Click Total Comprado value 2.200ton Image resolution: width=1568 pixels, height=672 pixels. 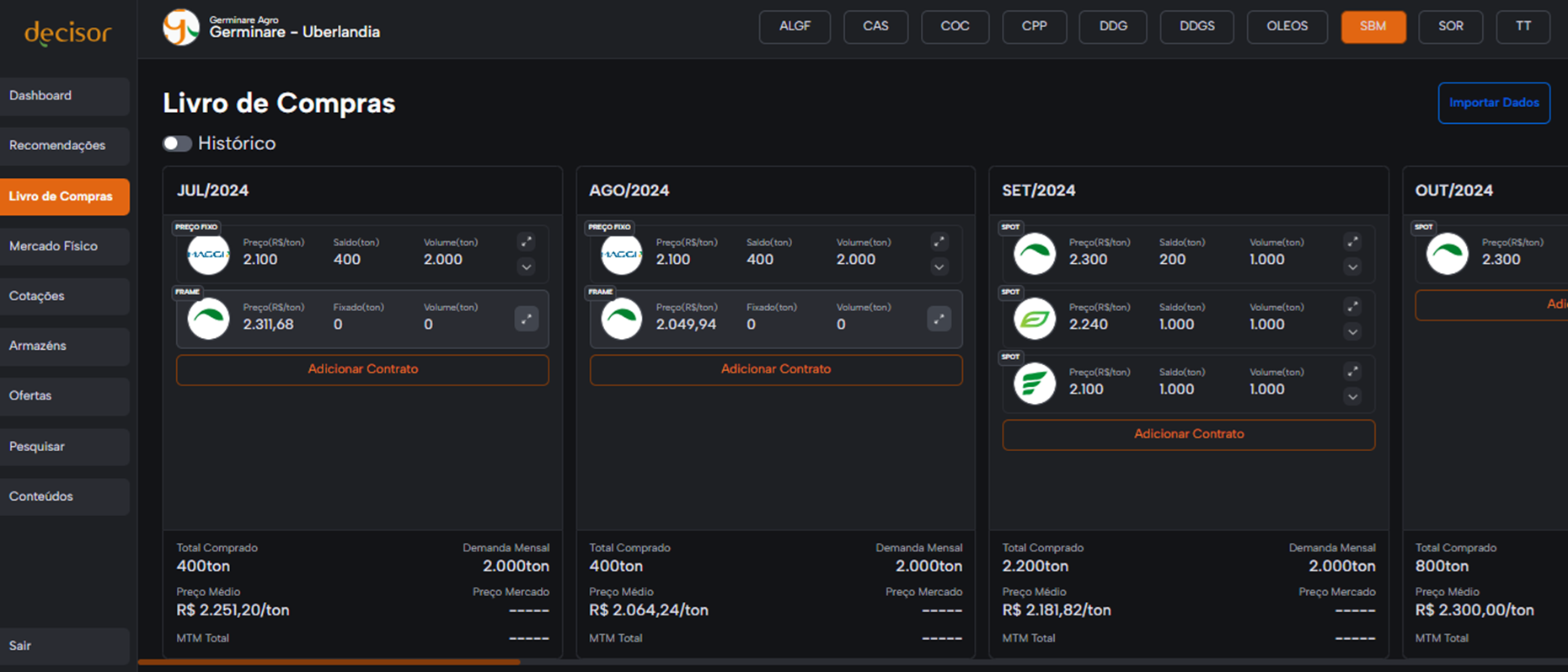pyautogui.click(x=1035, y=567)
